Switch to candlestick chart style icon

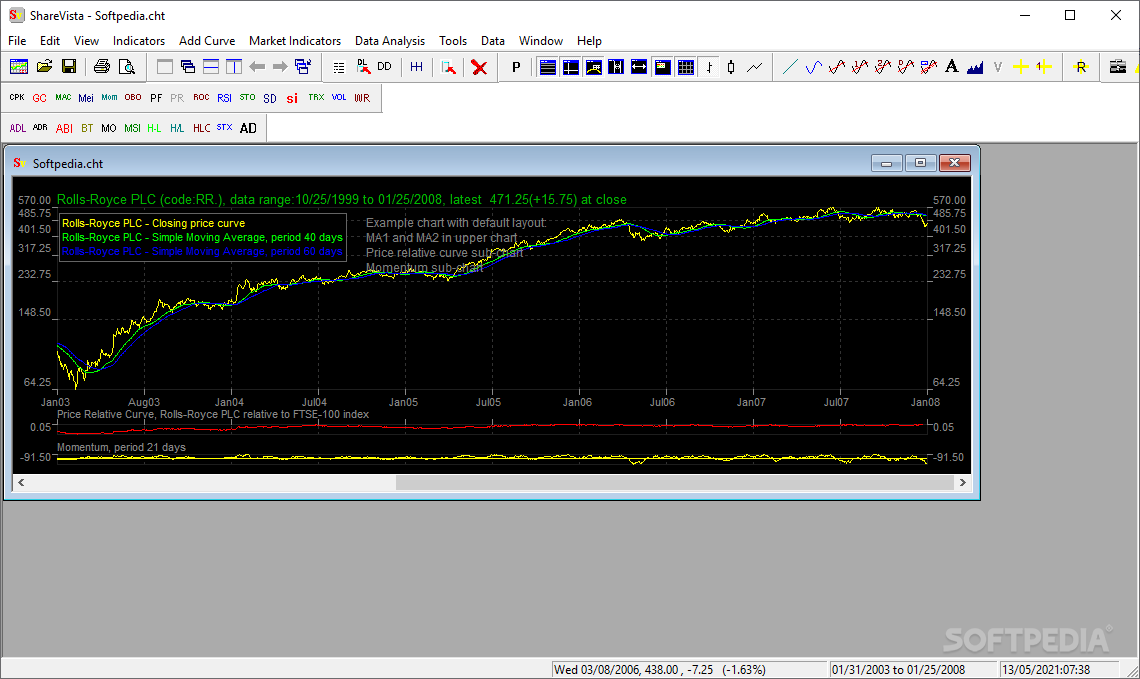point(731,68)
